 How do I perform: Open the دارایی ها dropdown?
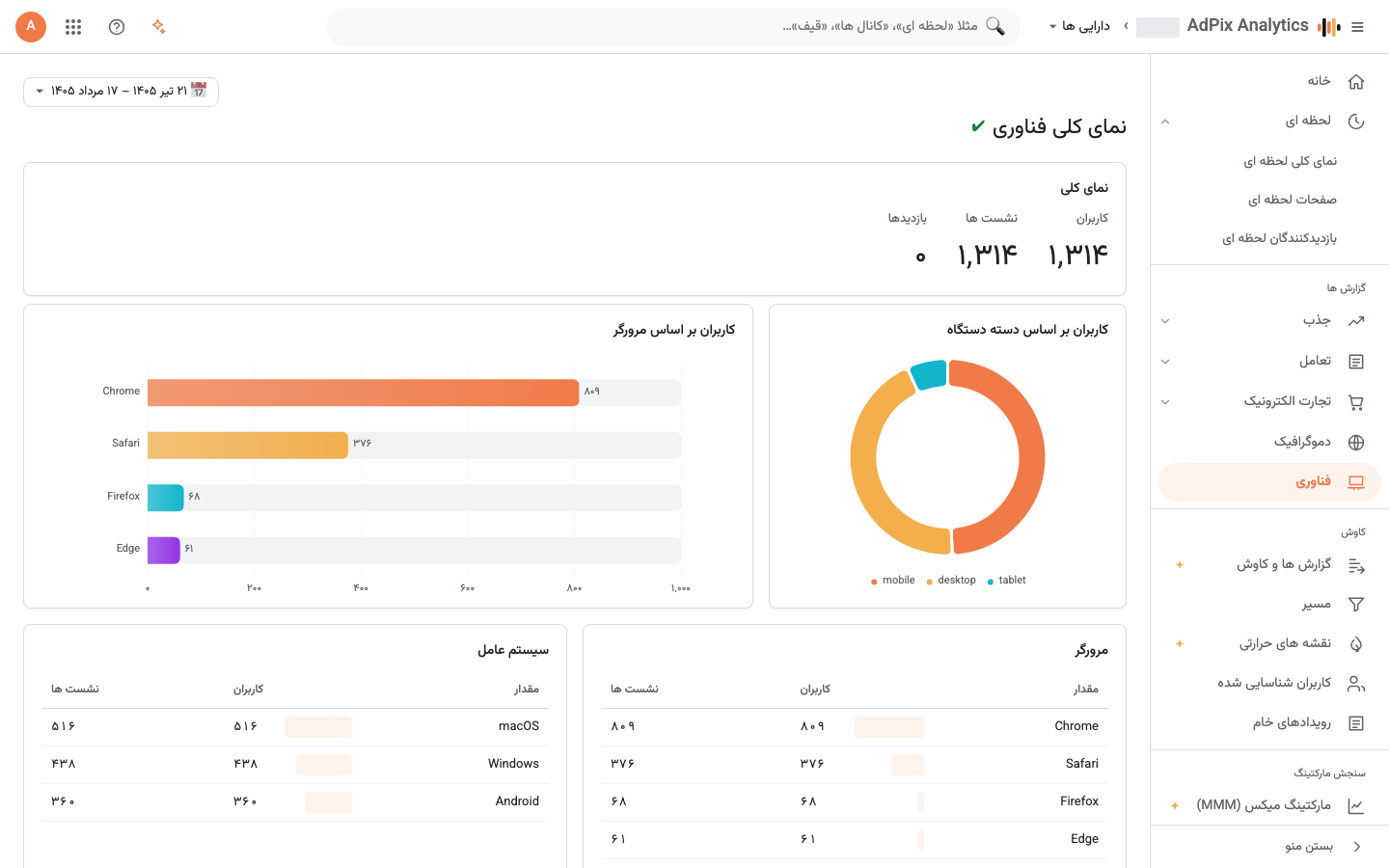tap(1080, 26)
